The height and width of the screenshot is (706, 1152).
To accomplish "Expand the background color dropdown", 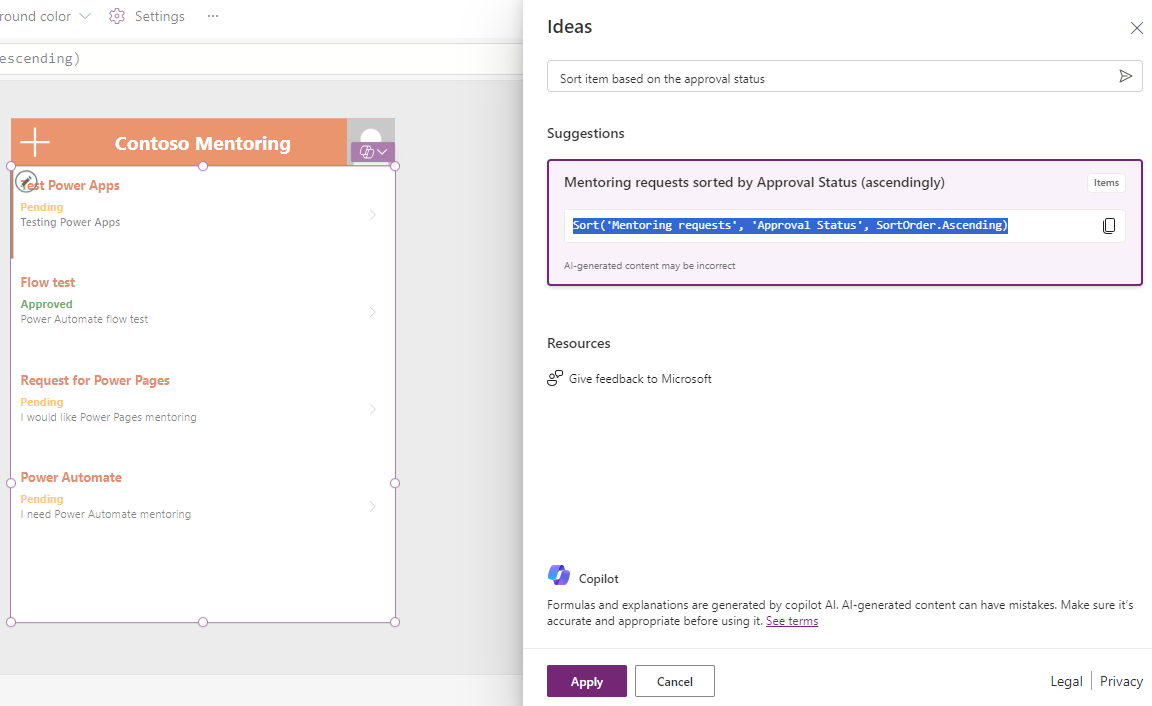I will click(85, 15).
